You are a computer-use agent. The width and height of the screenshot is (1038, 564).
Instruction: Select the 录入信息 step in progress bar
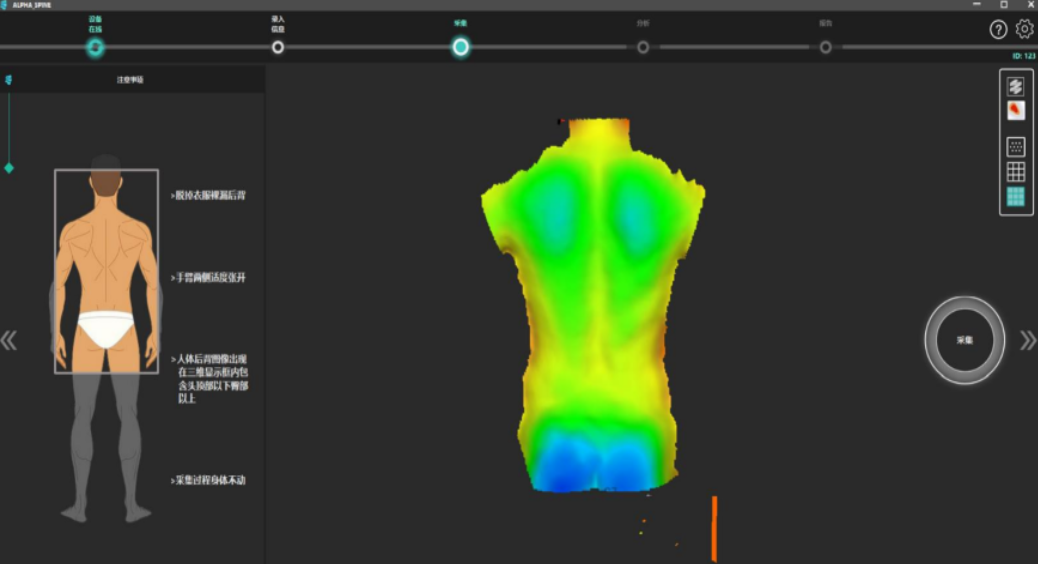278,47
